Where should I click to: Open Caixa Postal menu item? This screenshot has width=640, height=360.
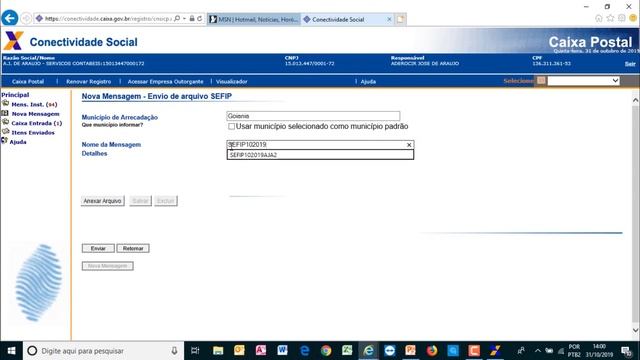(28, 82)
